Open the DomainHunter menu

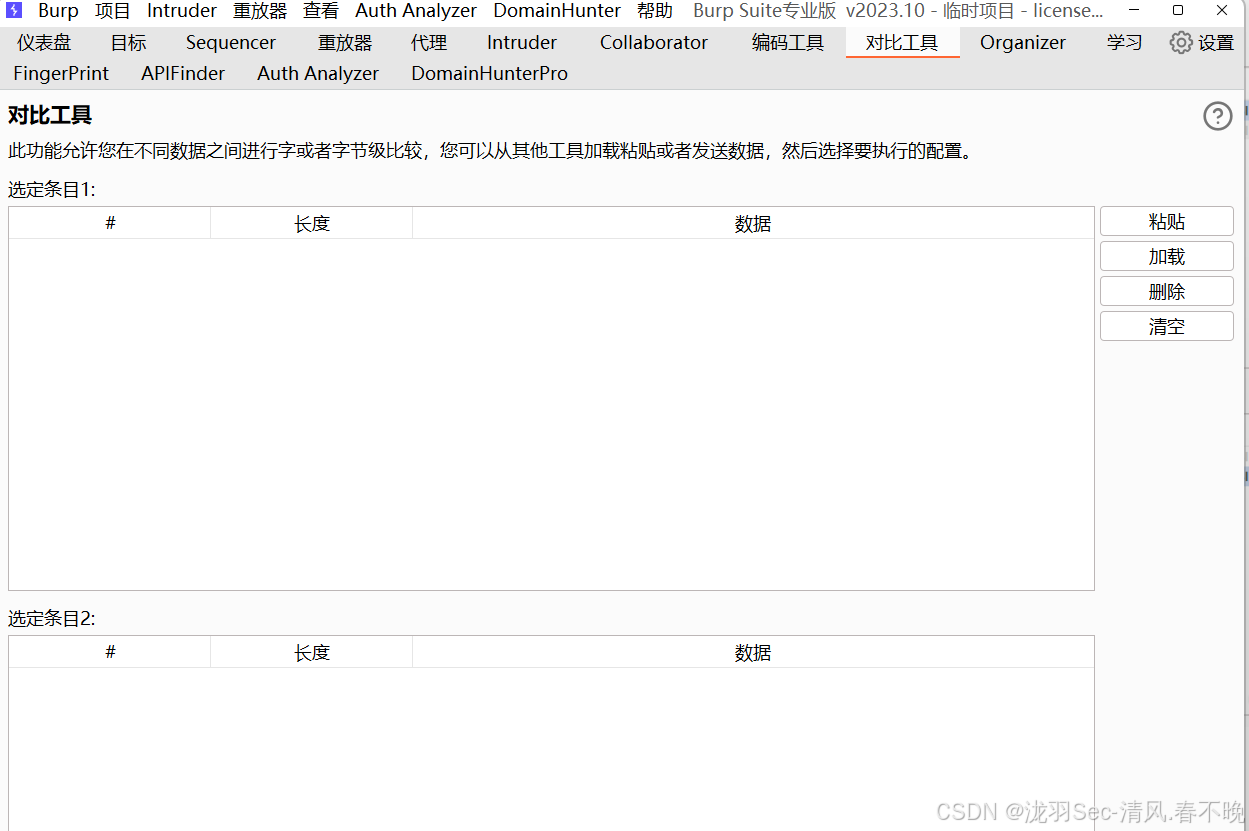pos(557,11)
